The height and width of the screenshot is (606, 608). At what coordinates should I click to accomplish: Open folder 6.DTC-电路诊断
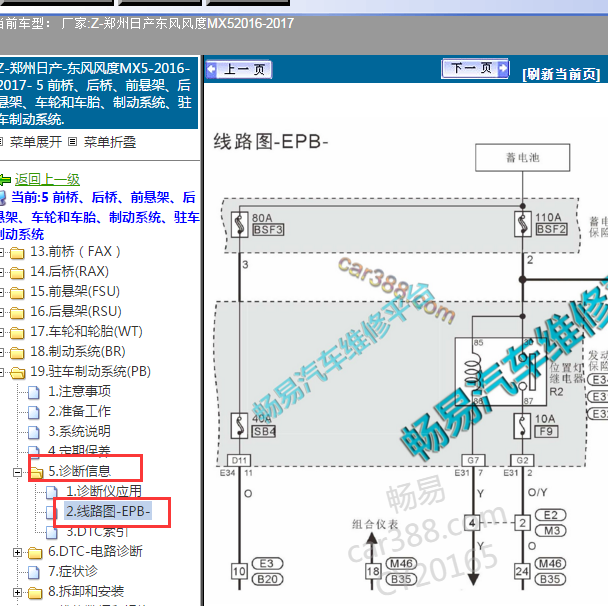point(95,551)
